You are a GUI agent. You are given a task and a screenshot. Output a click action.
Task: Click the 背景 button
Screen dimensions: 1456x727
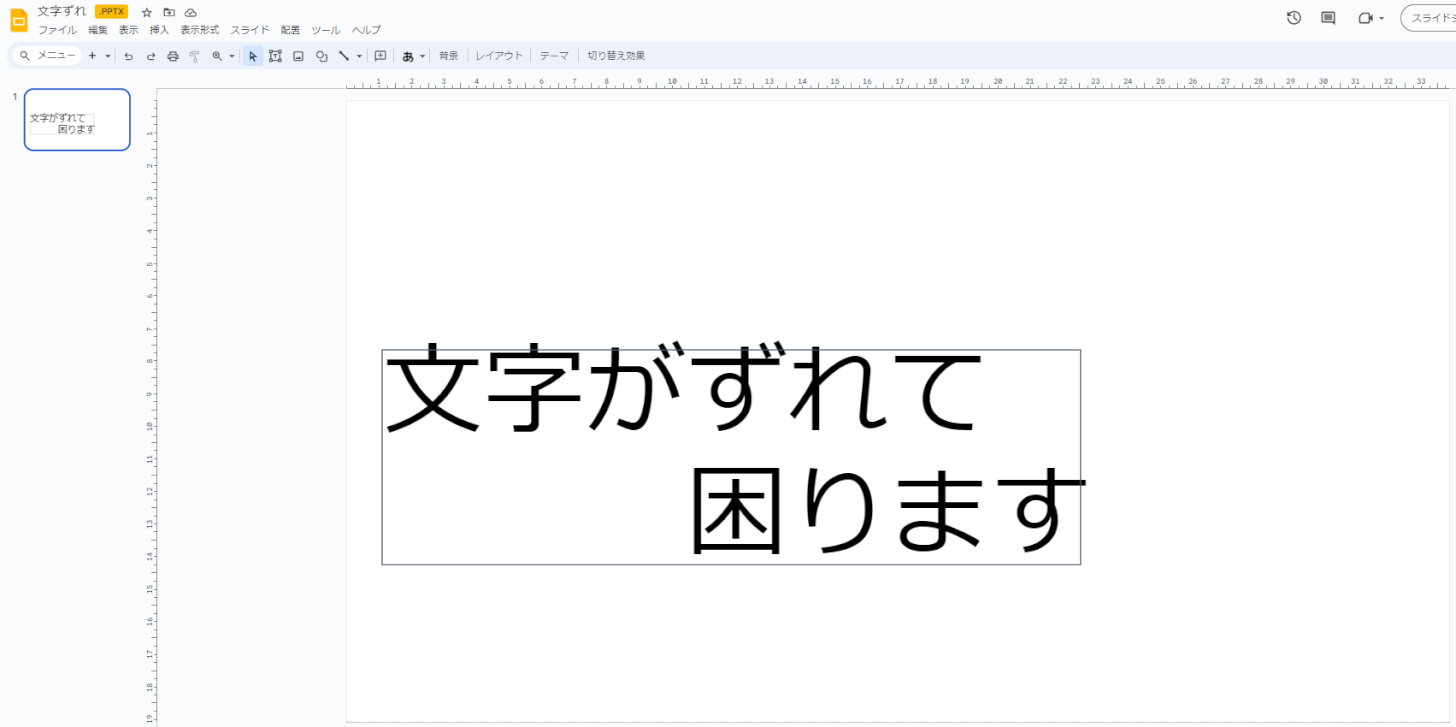click(449, 56)
